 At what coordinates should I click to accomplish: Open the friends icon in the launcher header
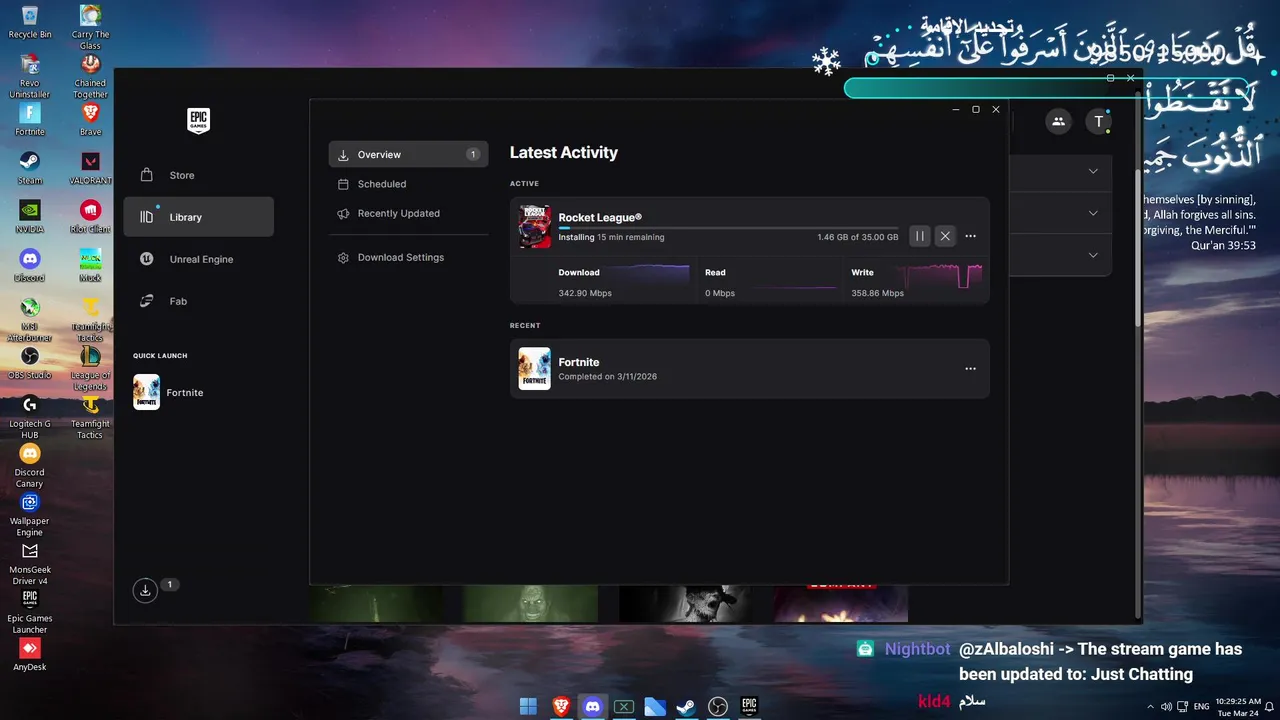click(x=1058, y=121)
